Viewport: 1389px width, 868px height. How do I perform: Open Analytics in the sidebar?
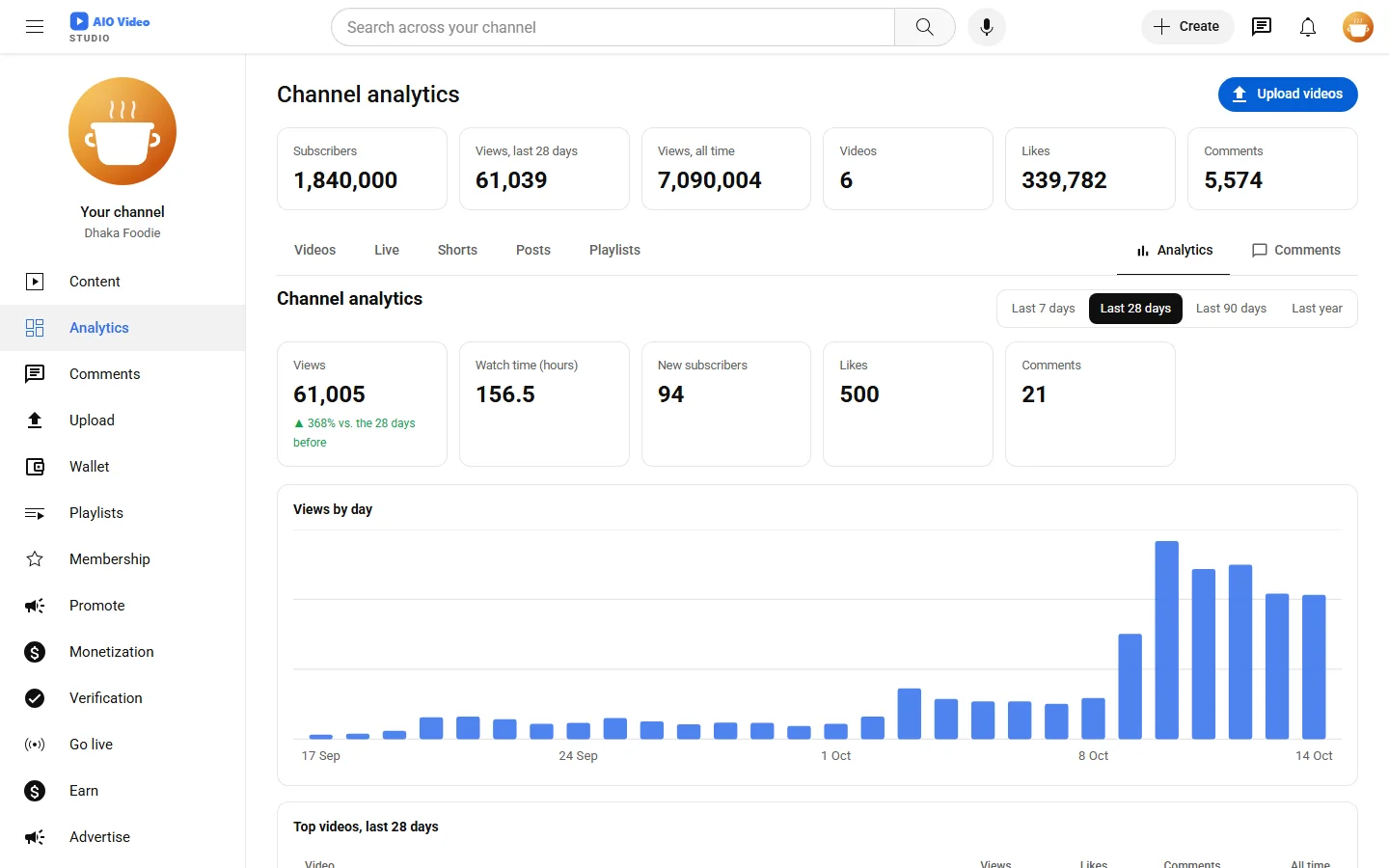click(x=123, y=328)
